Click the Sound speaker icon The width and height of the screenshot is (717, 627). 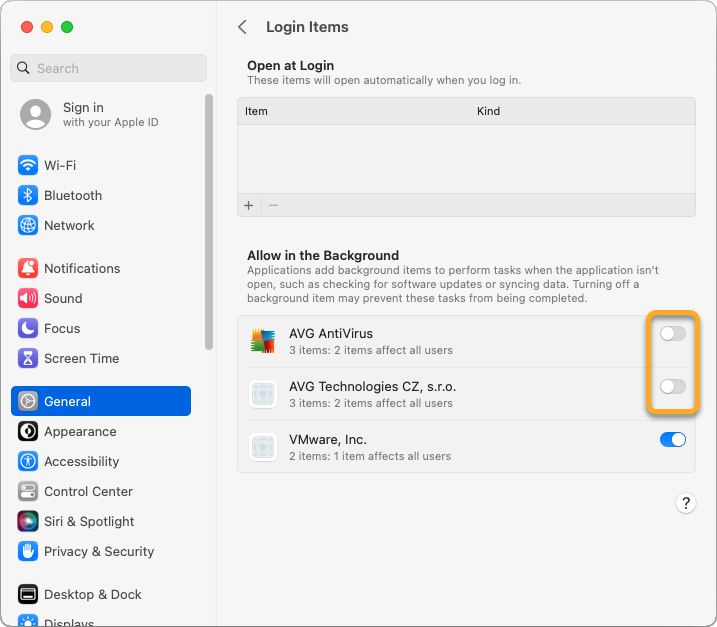click(28, 298)
